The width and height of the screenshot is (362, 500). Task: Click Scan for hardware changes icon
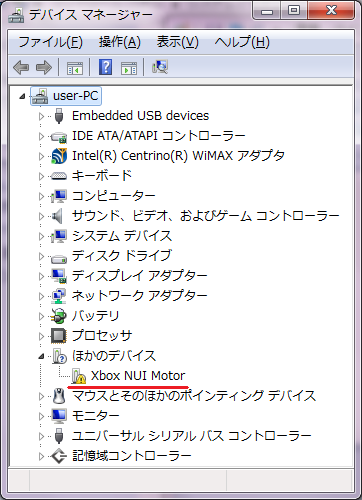coord(160,67)
